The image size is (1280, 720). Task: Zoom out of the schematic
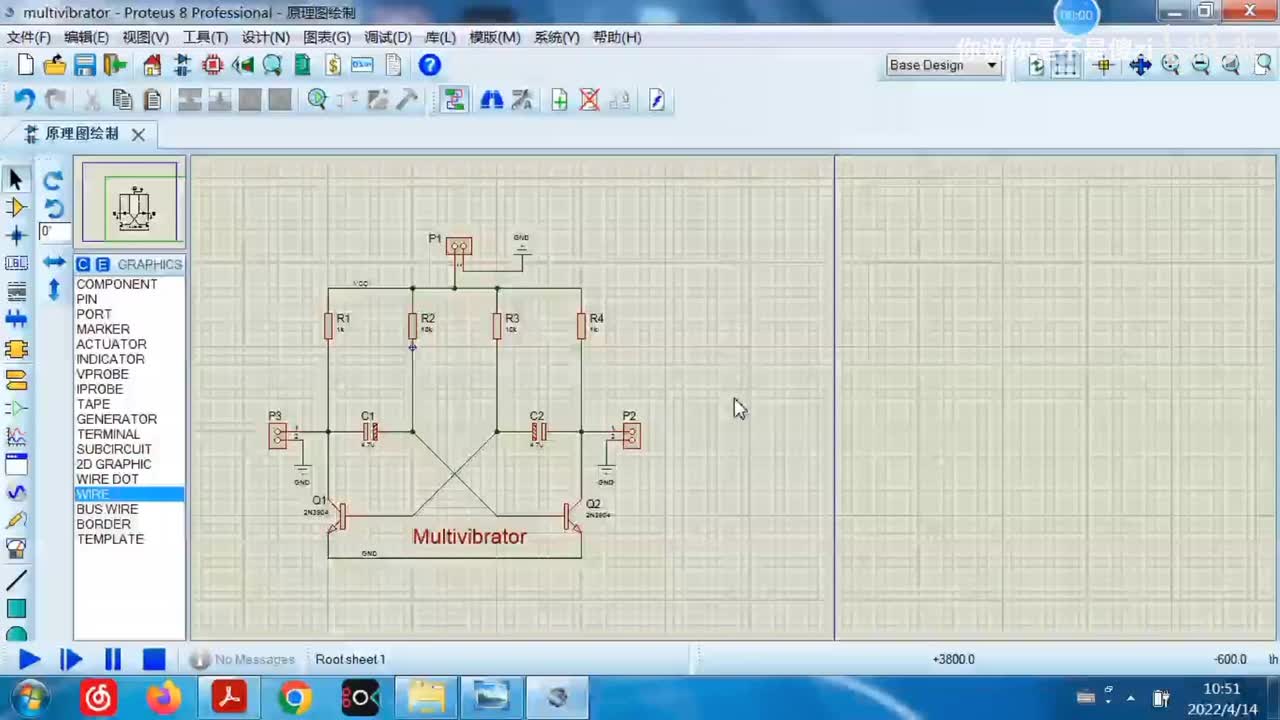(1201, 65)
